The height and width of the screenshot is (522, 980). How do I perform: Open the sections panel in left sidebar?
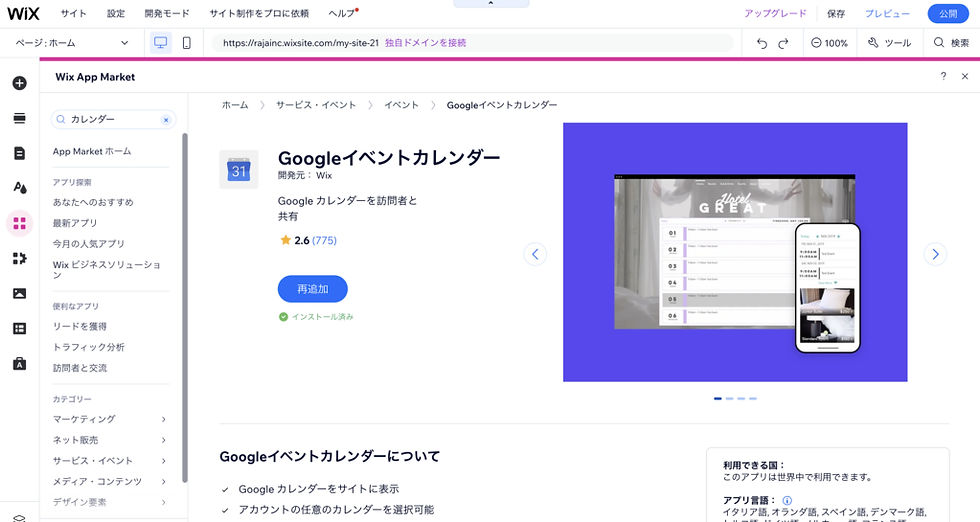19,118
